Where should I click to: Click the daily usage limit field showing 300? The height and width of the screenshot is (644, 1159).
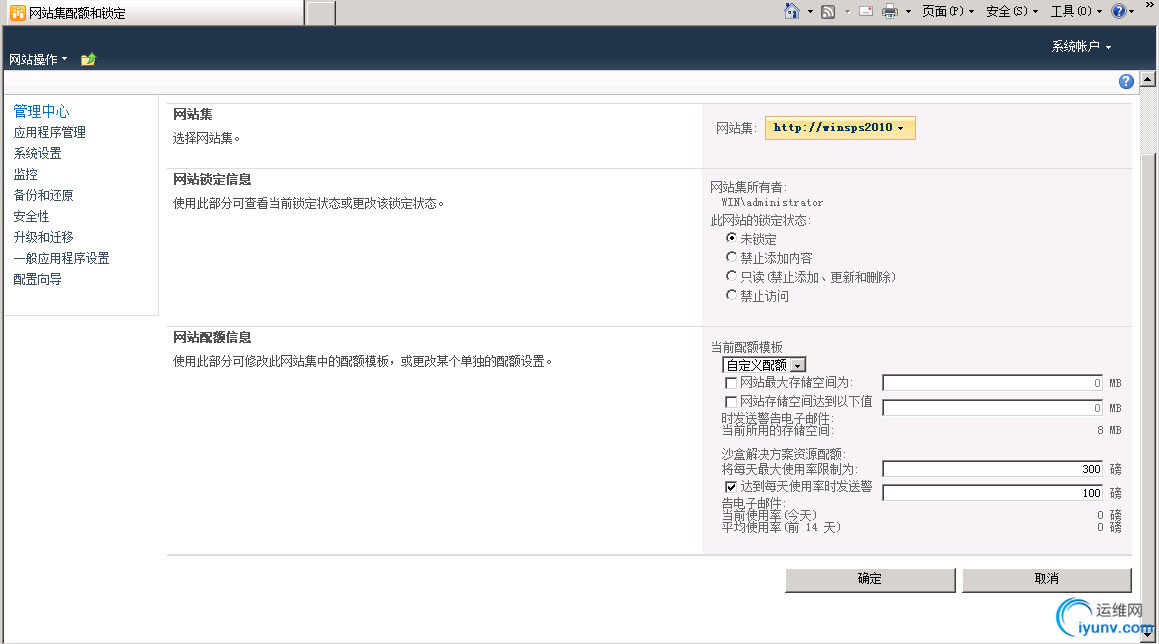(x=993, y=469)
